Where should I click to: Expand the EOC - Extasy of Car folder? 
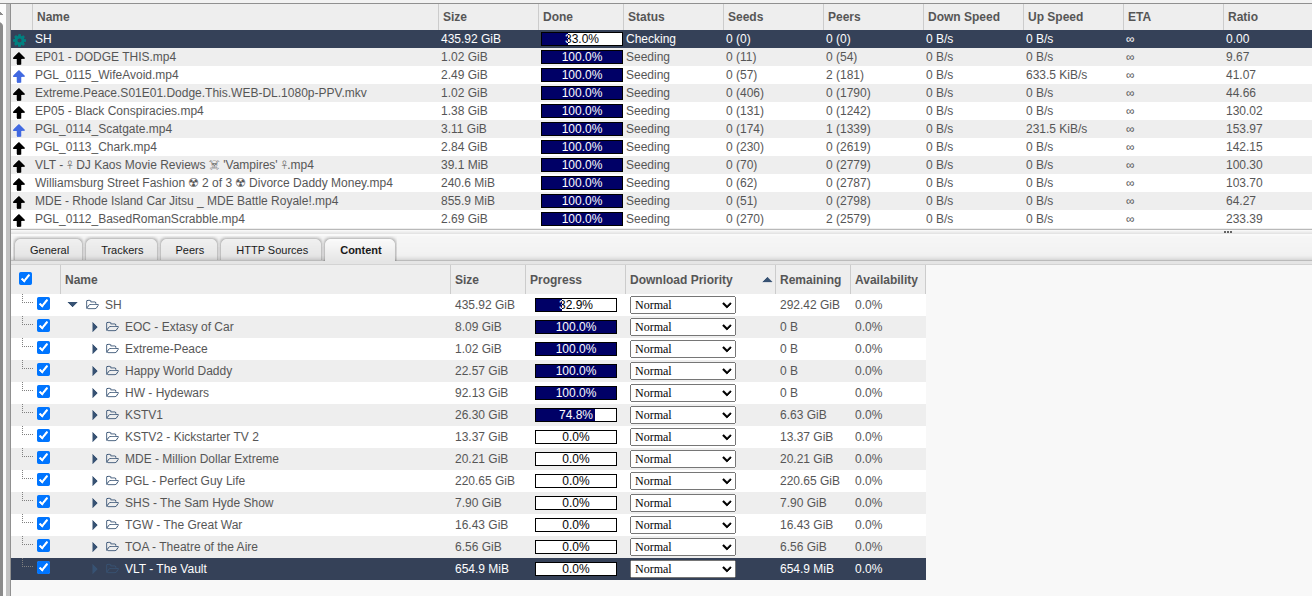(95, 327)
